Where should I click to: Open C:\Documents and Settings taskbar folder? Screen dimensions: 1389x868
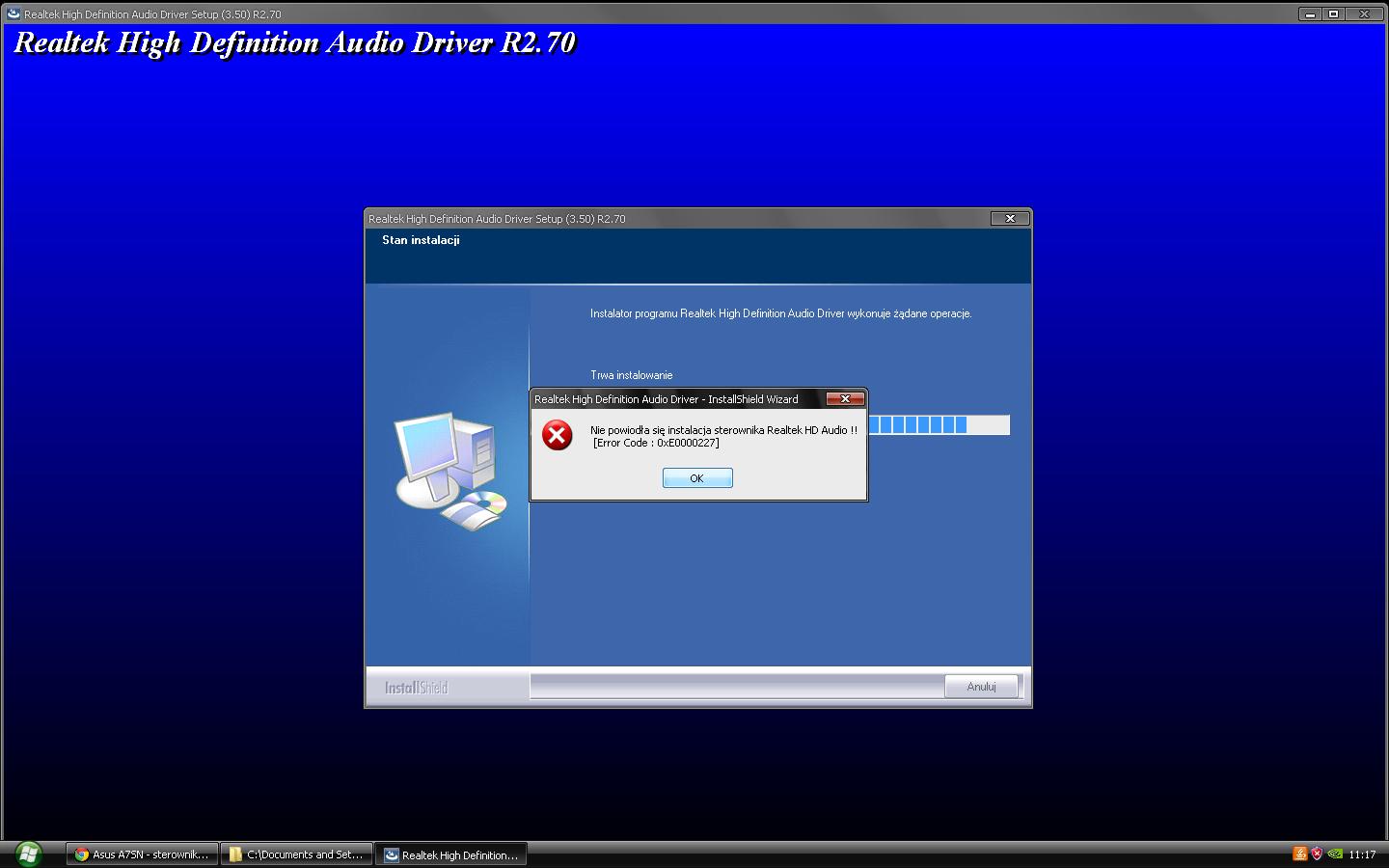tap(297, 854)
